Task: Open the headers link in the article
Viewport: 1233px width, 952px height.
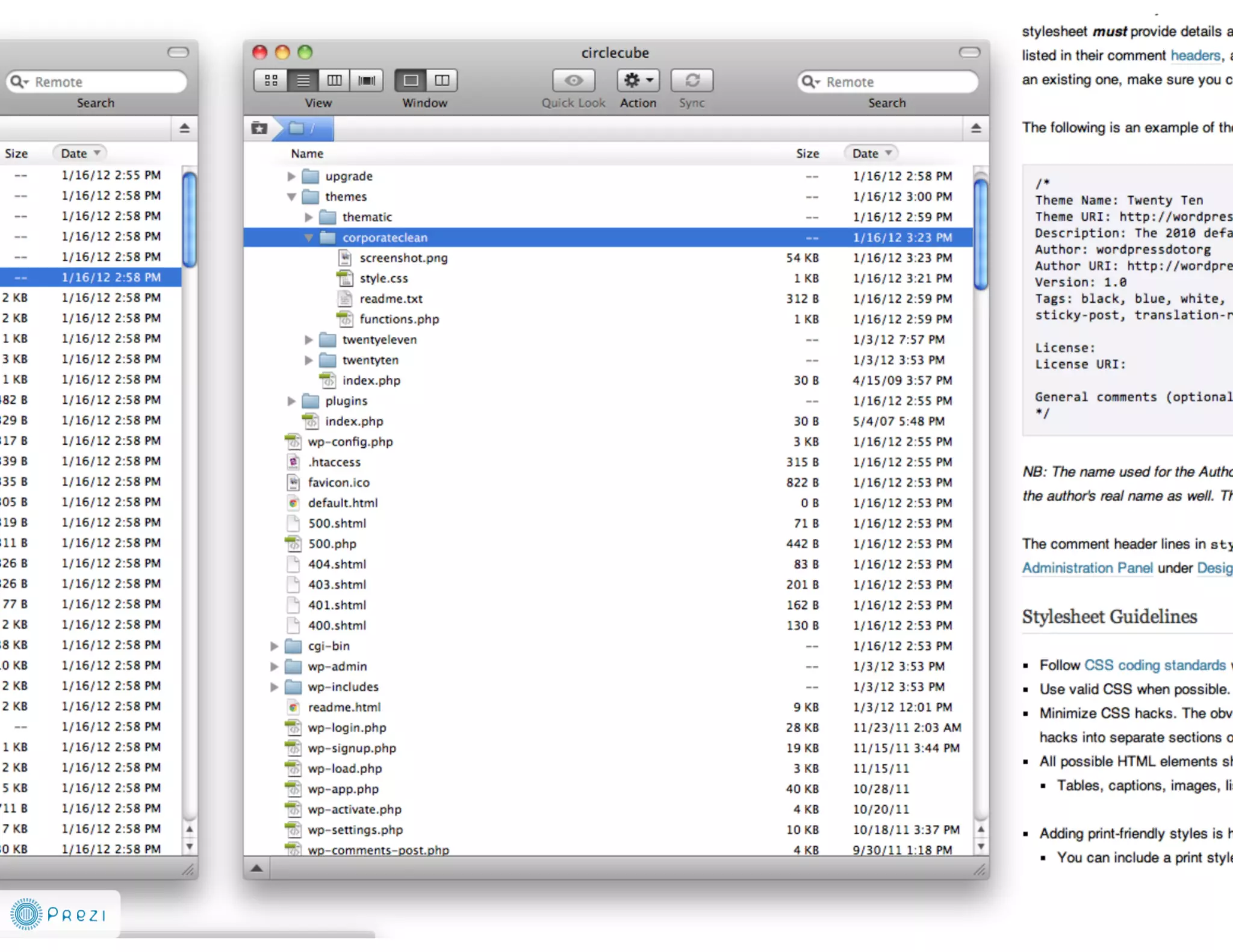Action: (x=1195, y=55)
